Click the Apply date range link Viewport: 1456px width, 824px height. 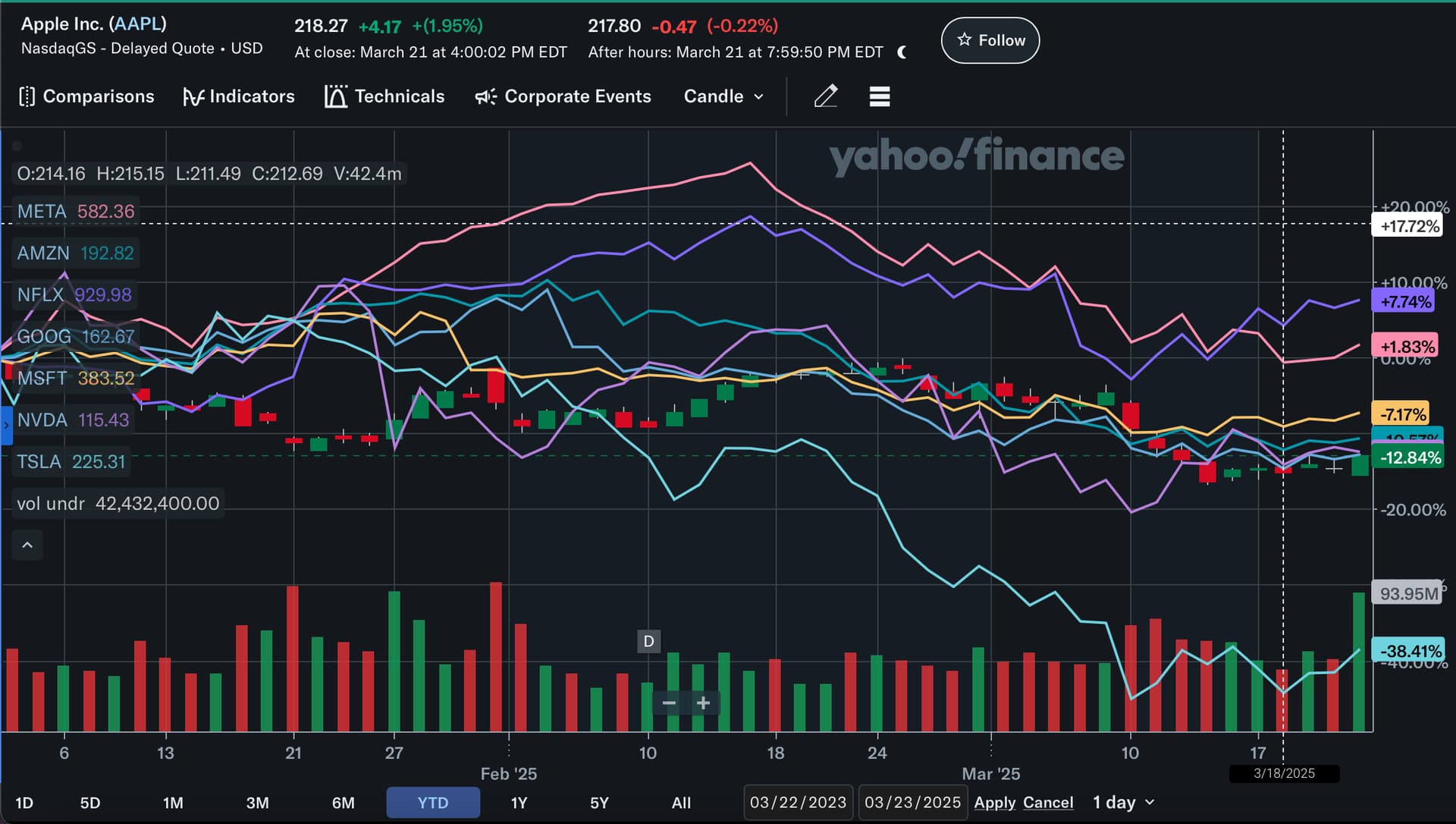coord(994,803)
